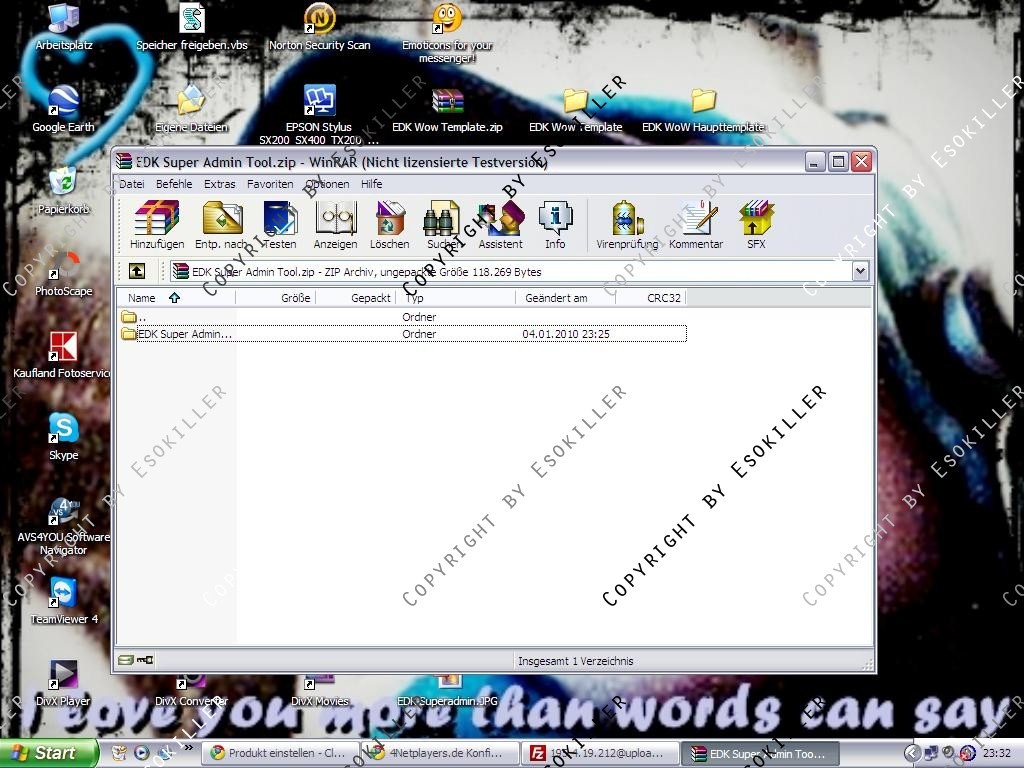Switch to FileZilla upload taskbar window
1024x768 pixels.
coord(600,753)
